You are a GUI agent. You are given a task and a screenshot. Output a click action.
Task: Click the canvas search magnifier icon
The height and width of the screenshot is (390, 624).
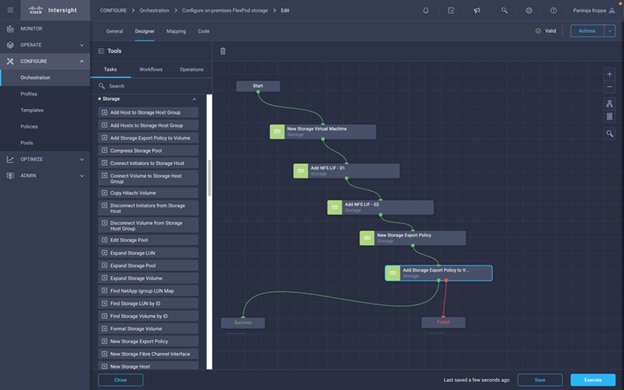[609, 134]
